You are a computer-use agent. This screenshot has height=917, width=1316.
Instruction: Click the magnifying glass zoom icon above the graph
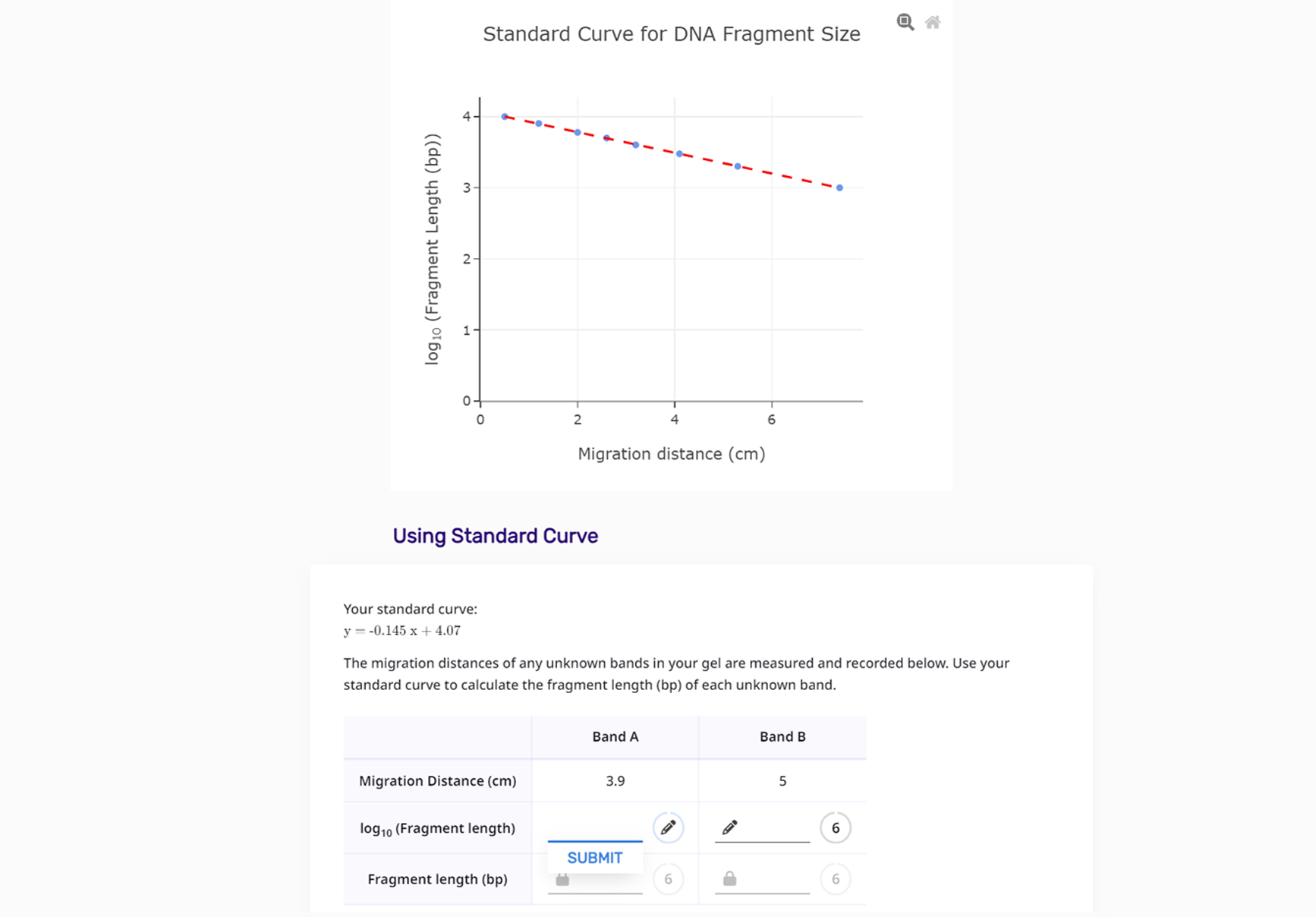[x=904, y=22]
